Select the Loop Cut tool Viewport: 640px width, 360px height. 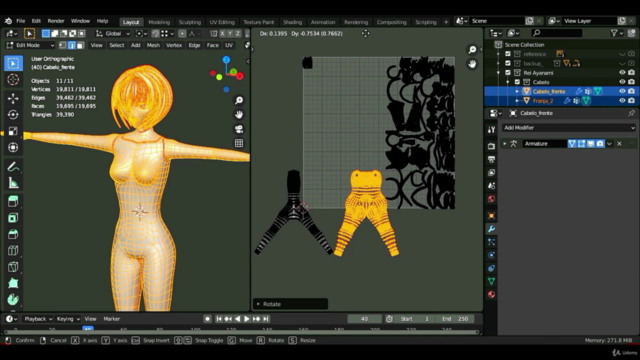[13, 250]
